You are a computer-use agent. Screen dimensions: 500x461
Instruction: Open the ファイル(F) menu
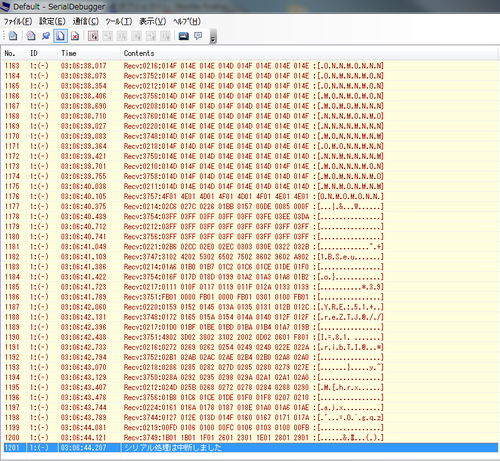pyautogui.click(x=18, y=22)
